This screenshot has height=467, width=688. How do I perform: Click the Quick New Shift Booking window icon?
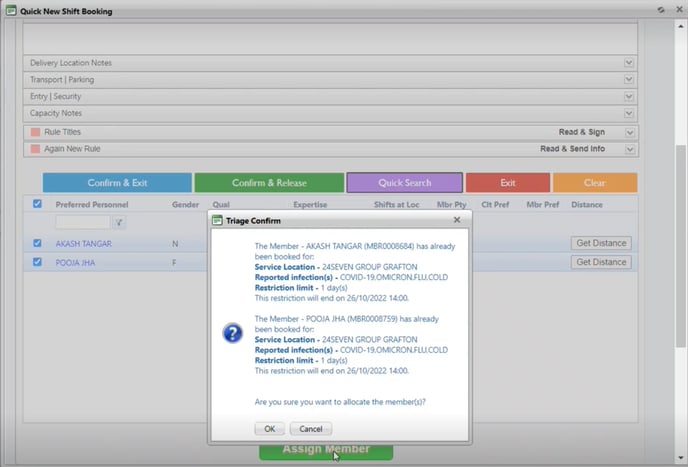[x=10, y=11]
